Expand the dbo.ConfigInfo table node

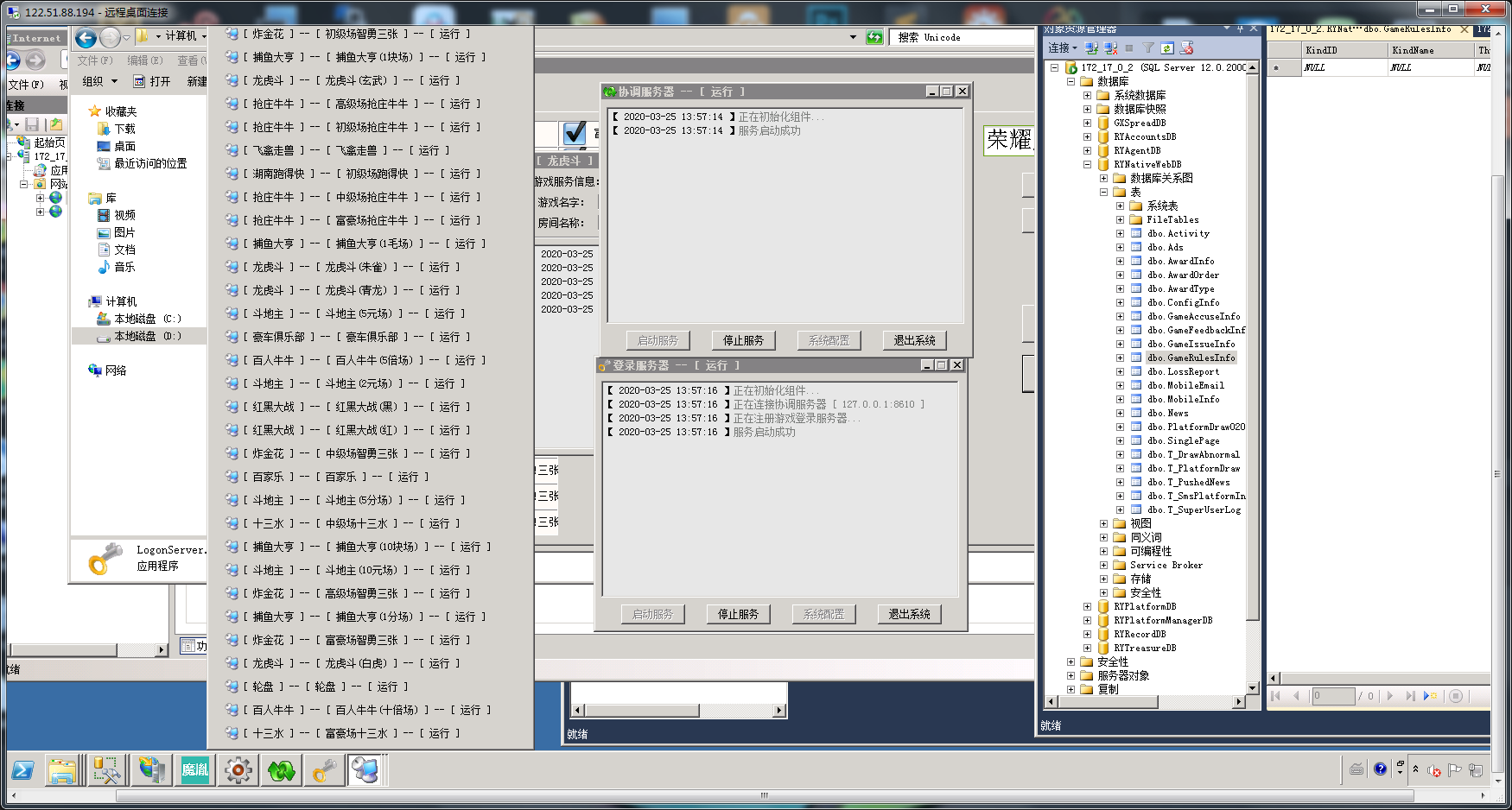pyautogui.click(x=1120, y=302)
